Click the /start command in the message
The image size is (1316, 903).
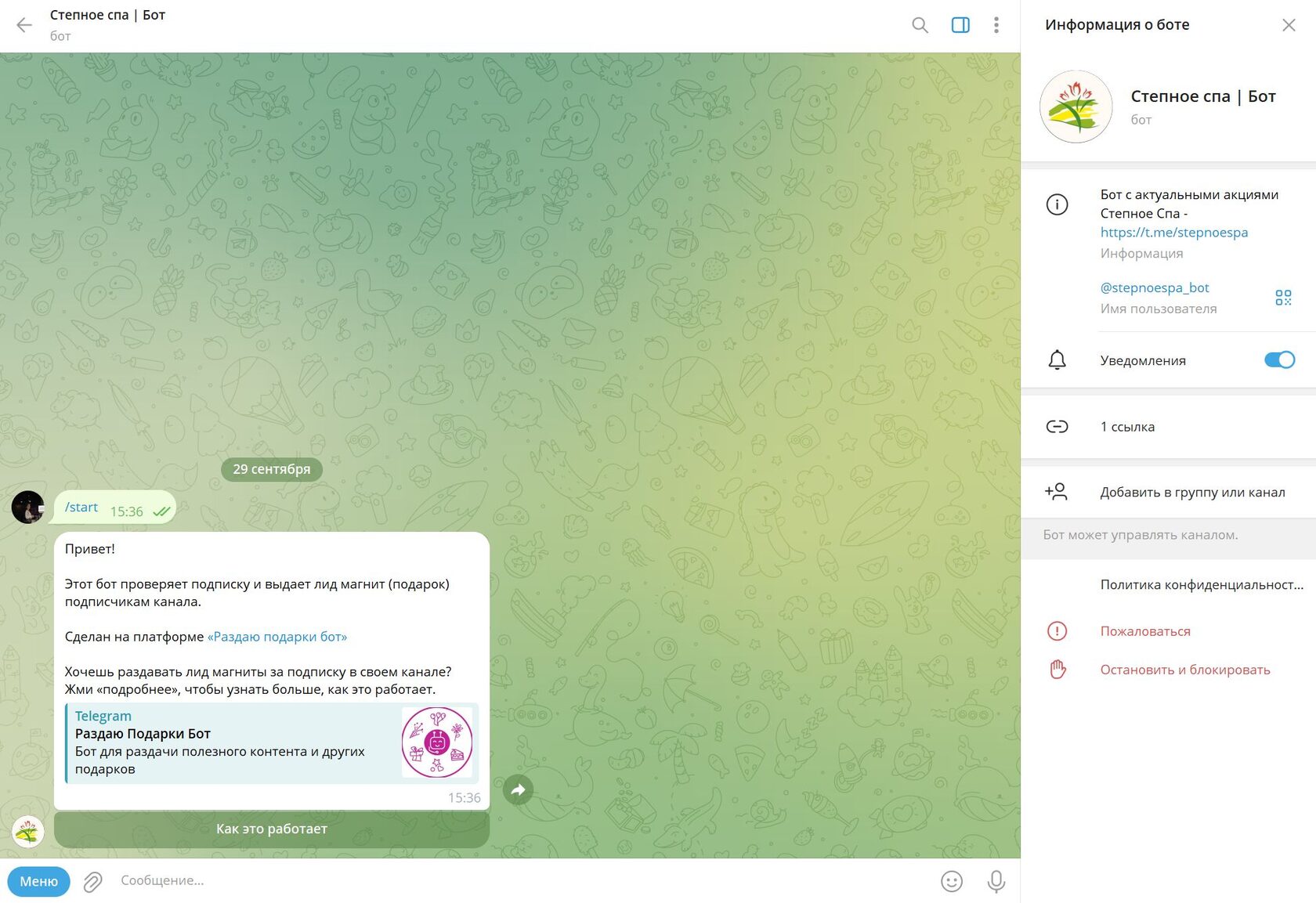coord(81,507)
